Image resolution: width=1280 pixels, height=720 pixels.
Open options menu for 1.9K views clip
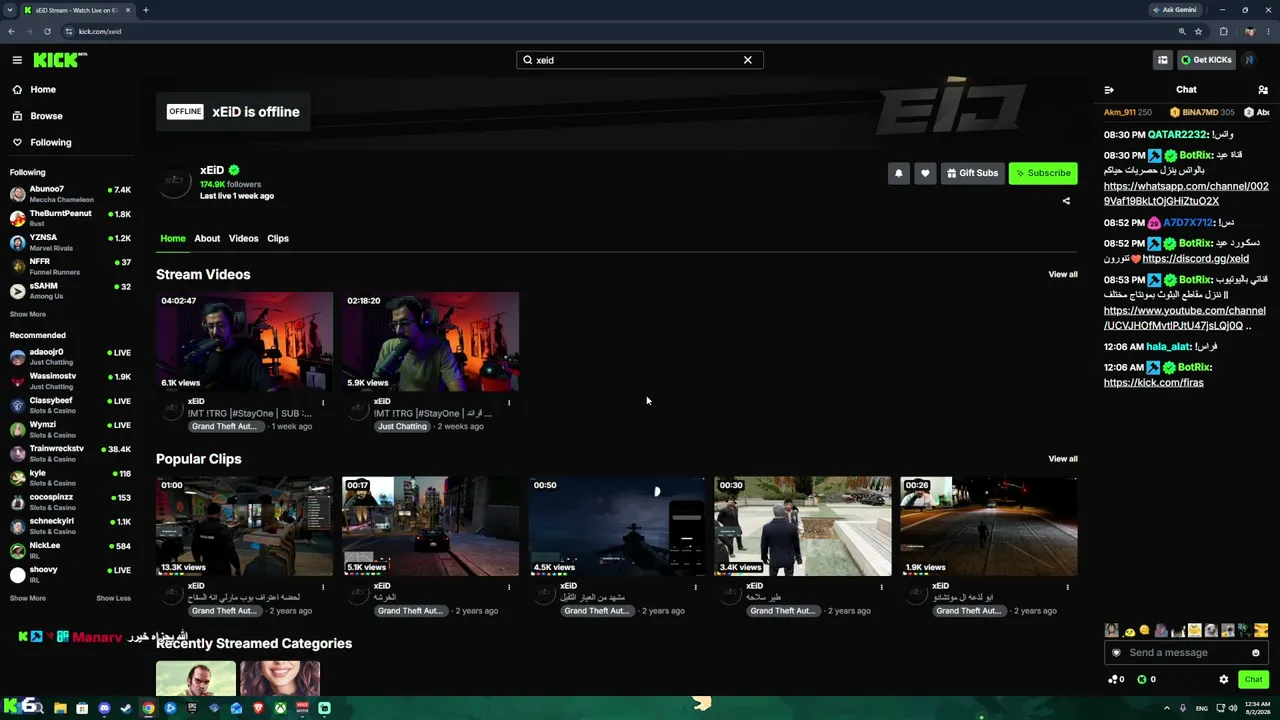click(1067, 587)
